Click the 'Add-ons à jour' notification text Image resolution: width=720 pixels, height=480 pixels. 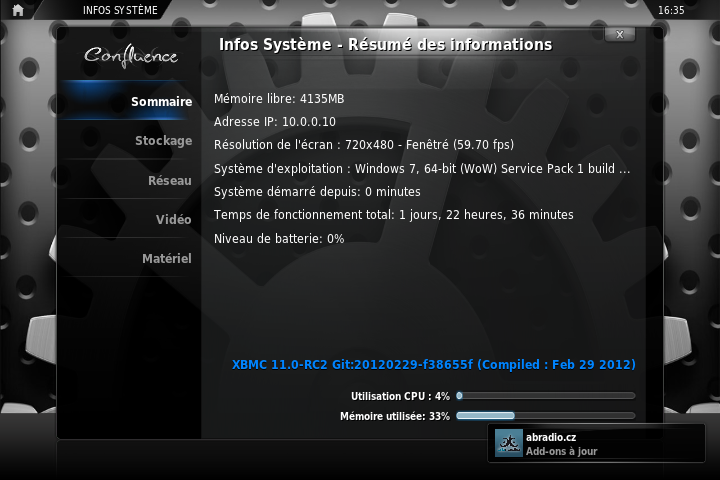pos(562,451)
